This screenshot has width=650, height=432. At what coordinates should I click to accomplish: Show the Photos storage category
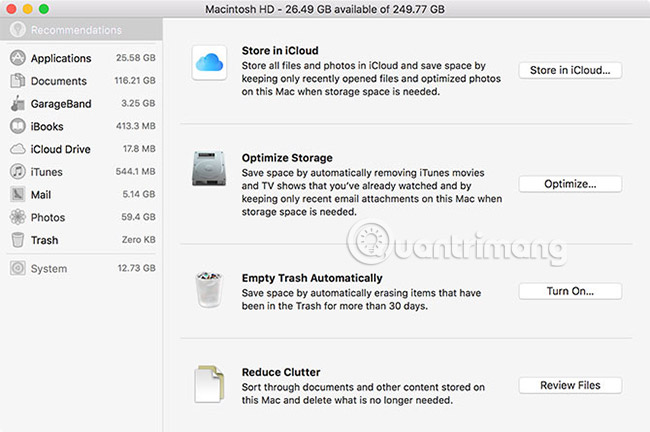82,217
